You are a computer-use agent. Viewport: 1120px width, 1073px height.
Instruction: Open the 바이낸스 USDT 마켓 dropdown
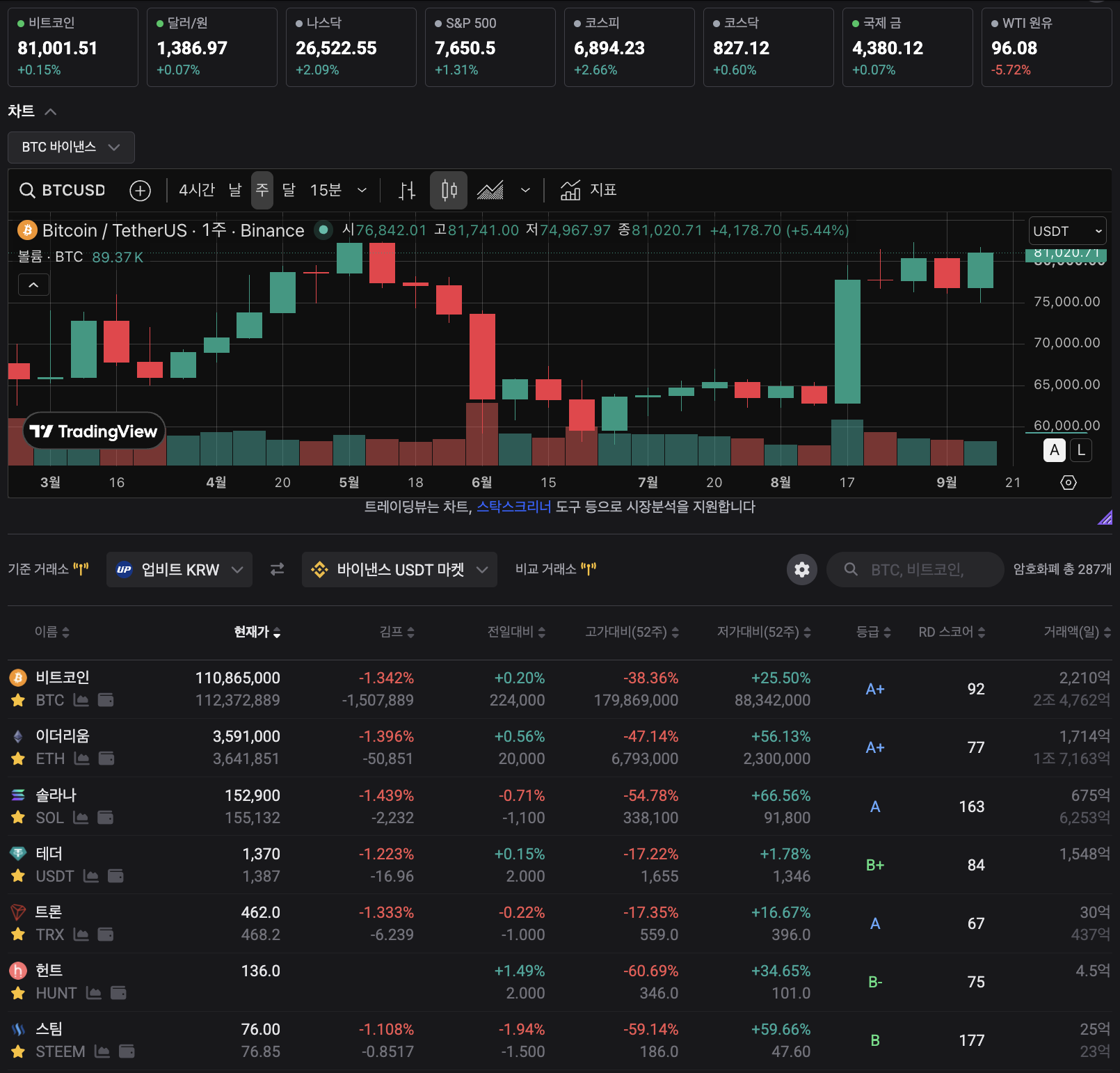399,569
